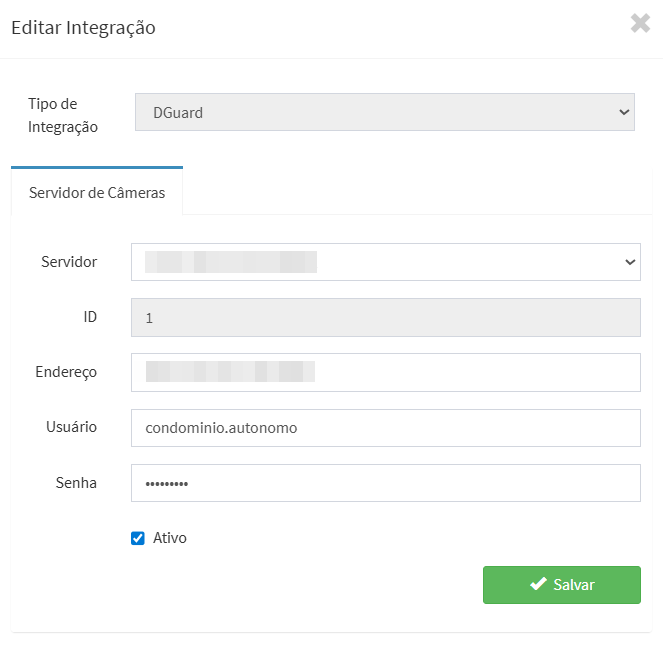663x660 pixels.
Task: Click the Editar Integração dialog title
Action: 83,27
